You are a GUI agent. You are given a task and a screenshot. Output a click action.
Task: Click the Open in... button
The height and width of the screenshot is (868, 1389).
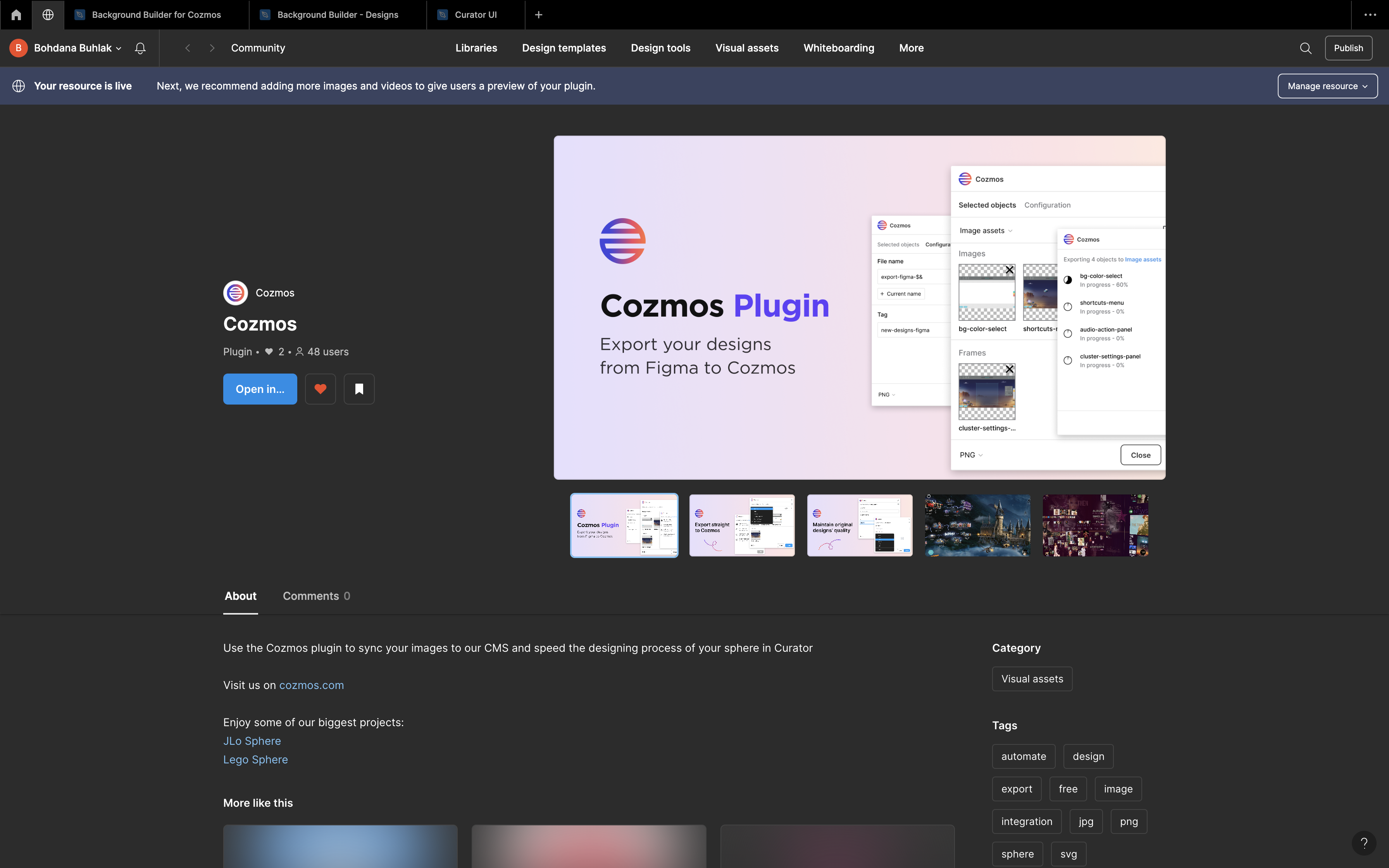[260, 389]
